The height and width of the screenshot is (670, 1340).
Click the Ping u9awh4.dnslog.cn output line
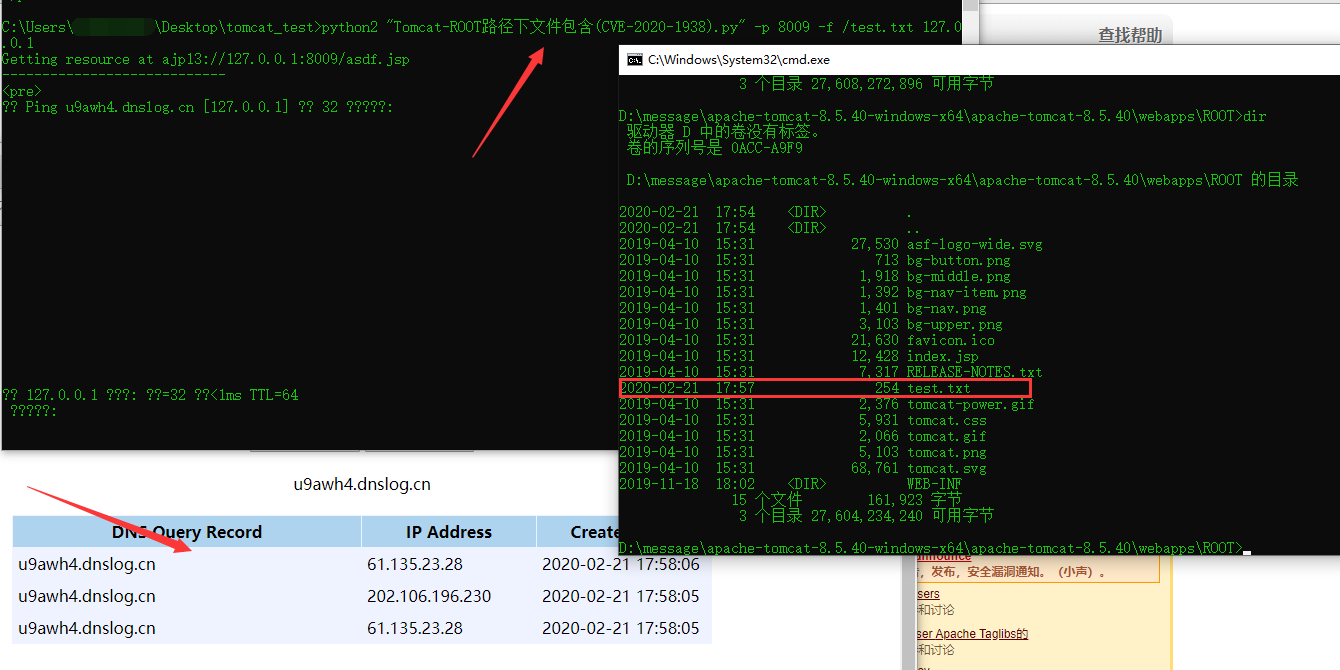tap(198, 107)
